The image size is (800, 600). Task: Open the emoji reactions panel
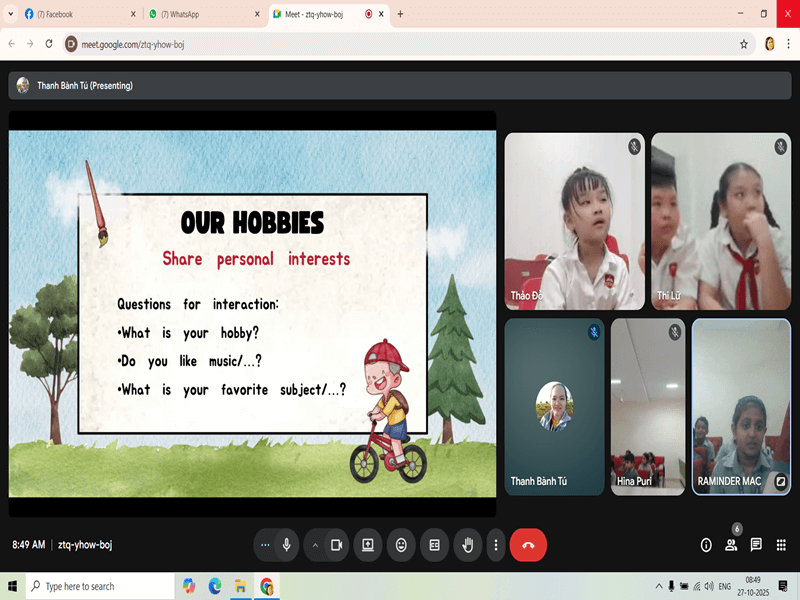tap(401, 545)
